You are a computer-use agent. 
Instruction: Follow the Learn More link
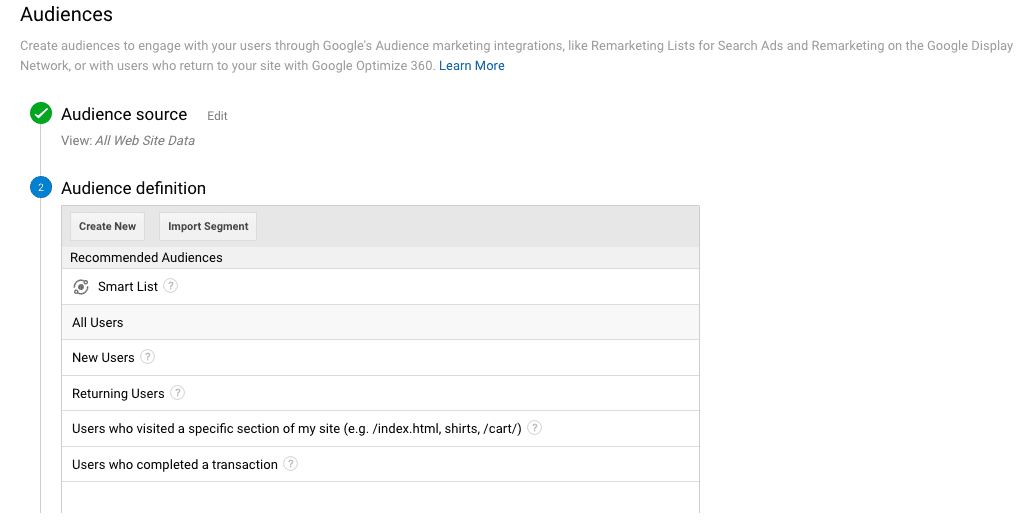[472, 66]
